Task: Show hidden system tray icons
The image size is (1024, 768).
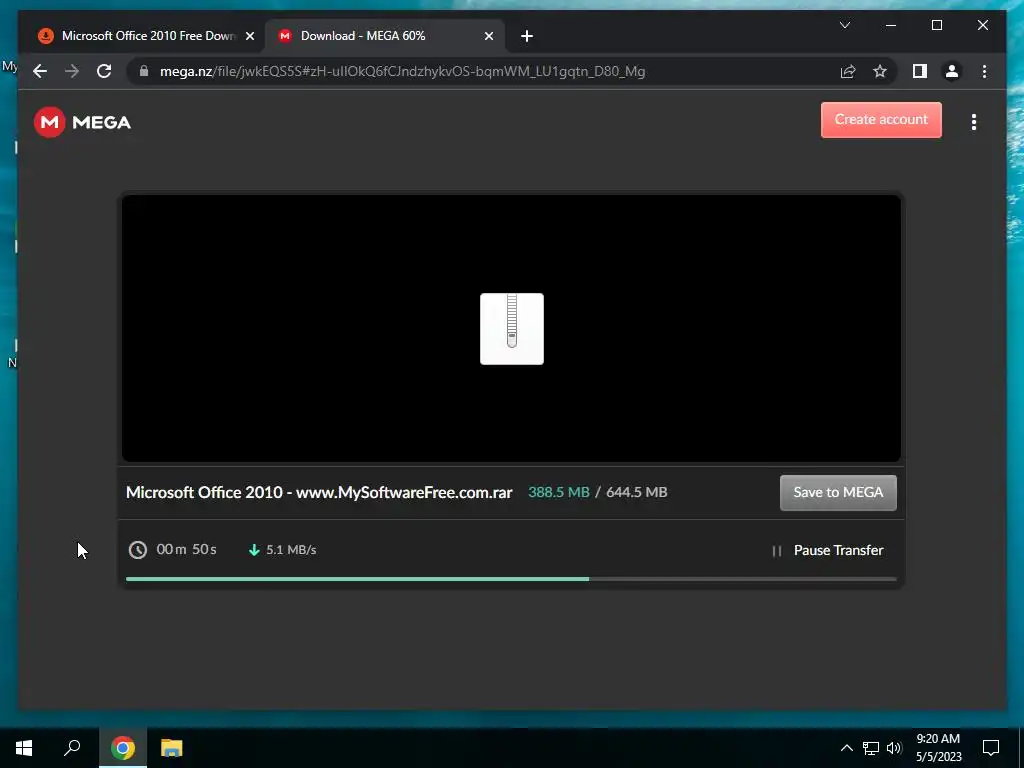Action: point(846,748)
